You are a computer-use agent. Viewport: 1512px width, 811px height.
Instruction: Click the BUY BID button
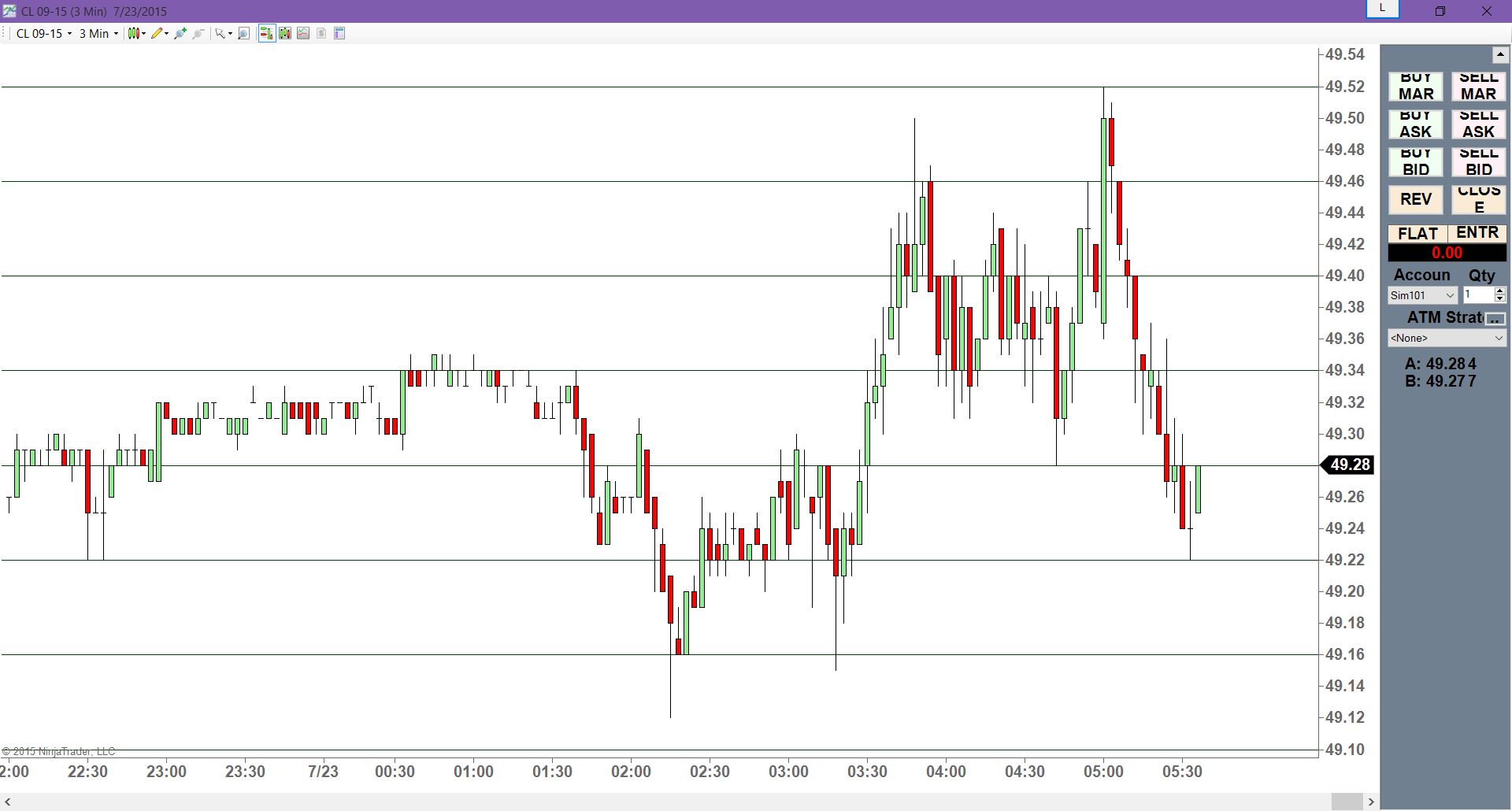1416,162
